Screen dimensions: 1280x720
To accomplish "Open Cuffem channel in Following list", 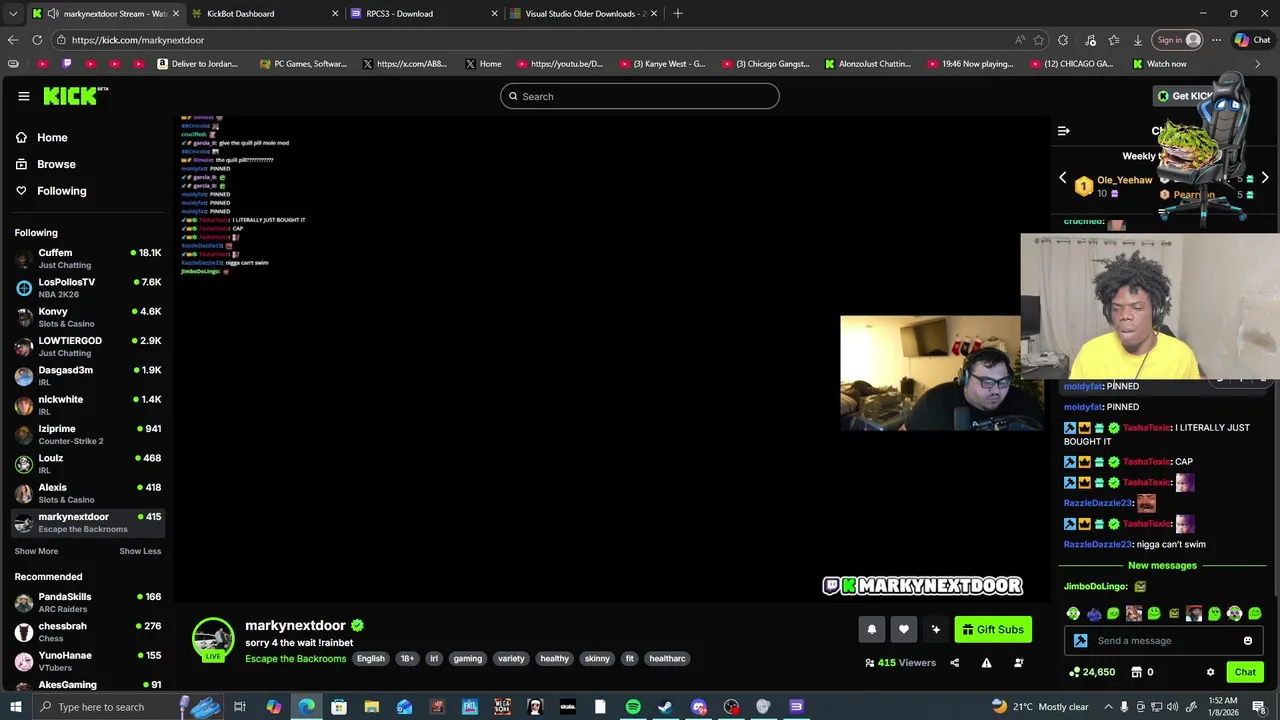I will click(88, 258).
